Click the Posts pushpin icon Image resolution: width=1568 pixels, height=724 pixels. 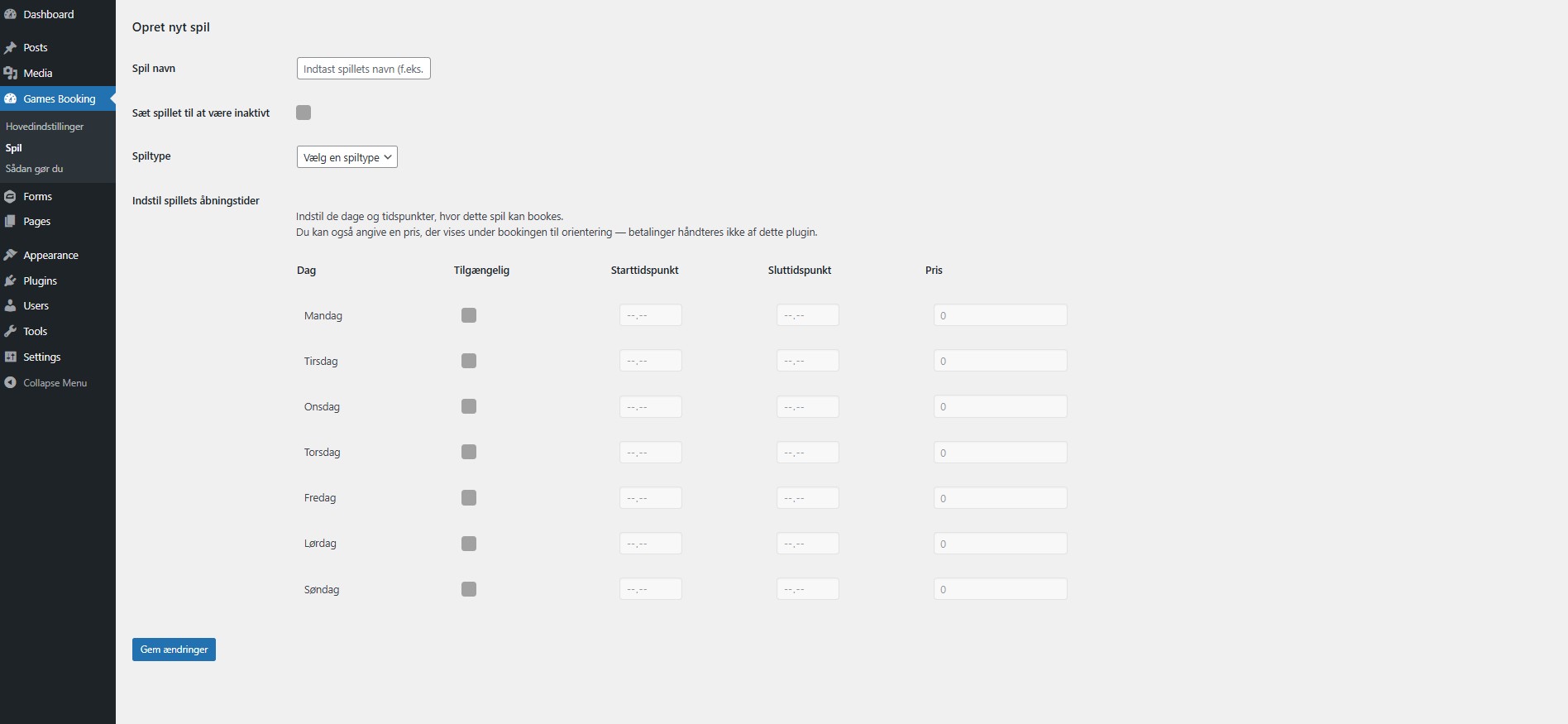[11, 48]
